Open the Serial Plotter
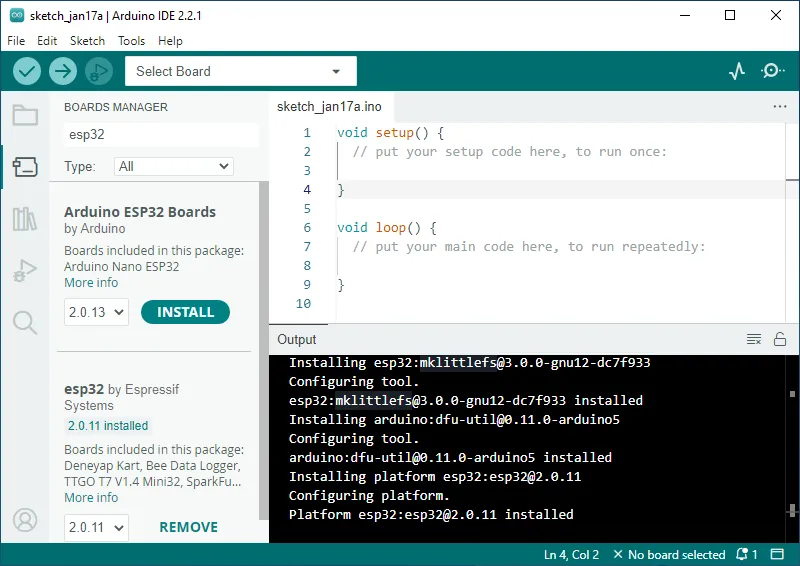Image resolution: width=800 pixels, height=566 pixels. 737,71
